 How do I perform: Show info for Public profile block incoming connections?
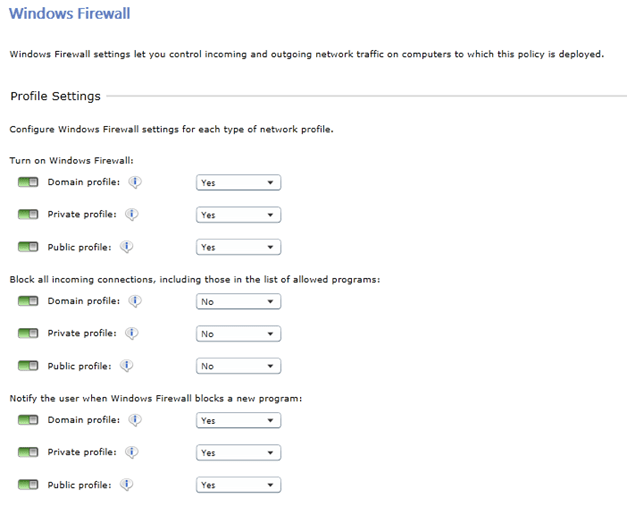[x=127, y=365]
